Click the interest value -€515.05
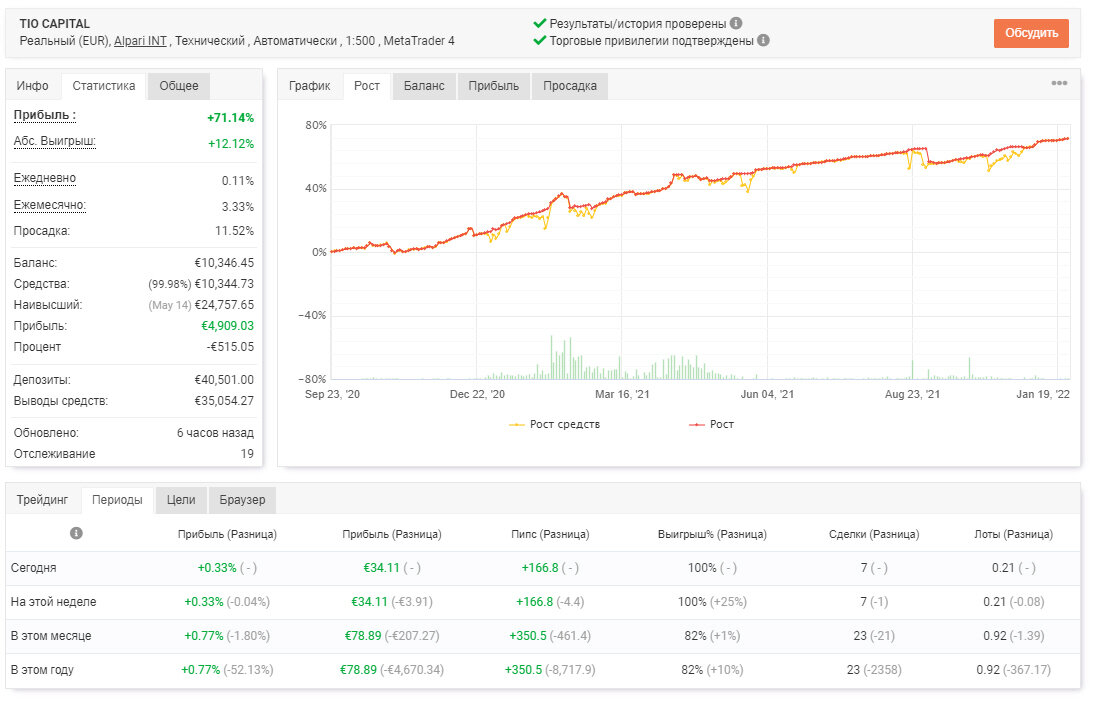 [x=230, y=347]
